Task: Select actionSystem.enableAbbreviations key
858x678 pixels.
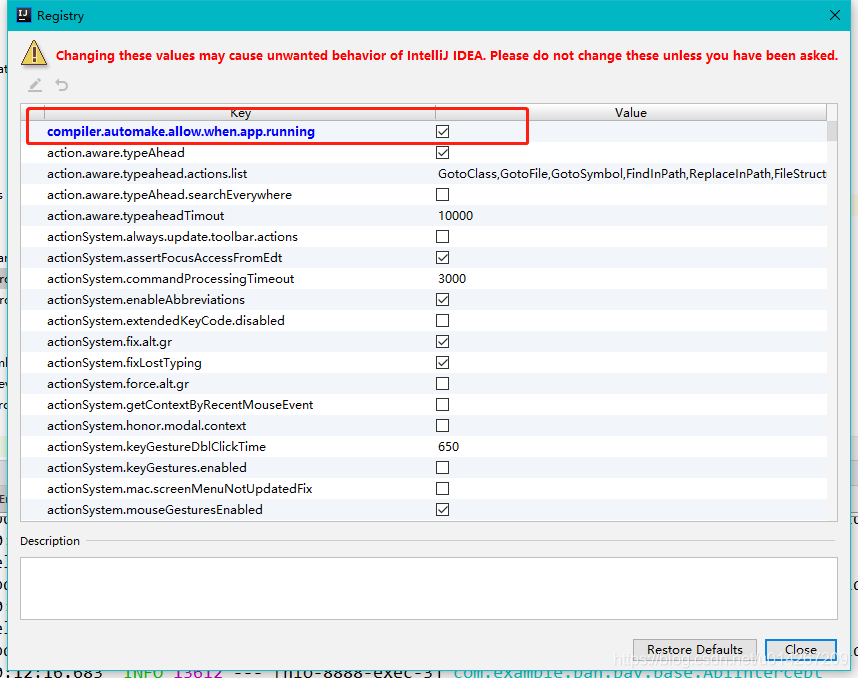Action: click(x=146, y=299)
